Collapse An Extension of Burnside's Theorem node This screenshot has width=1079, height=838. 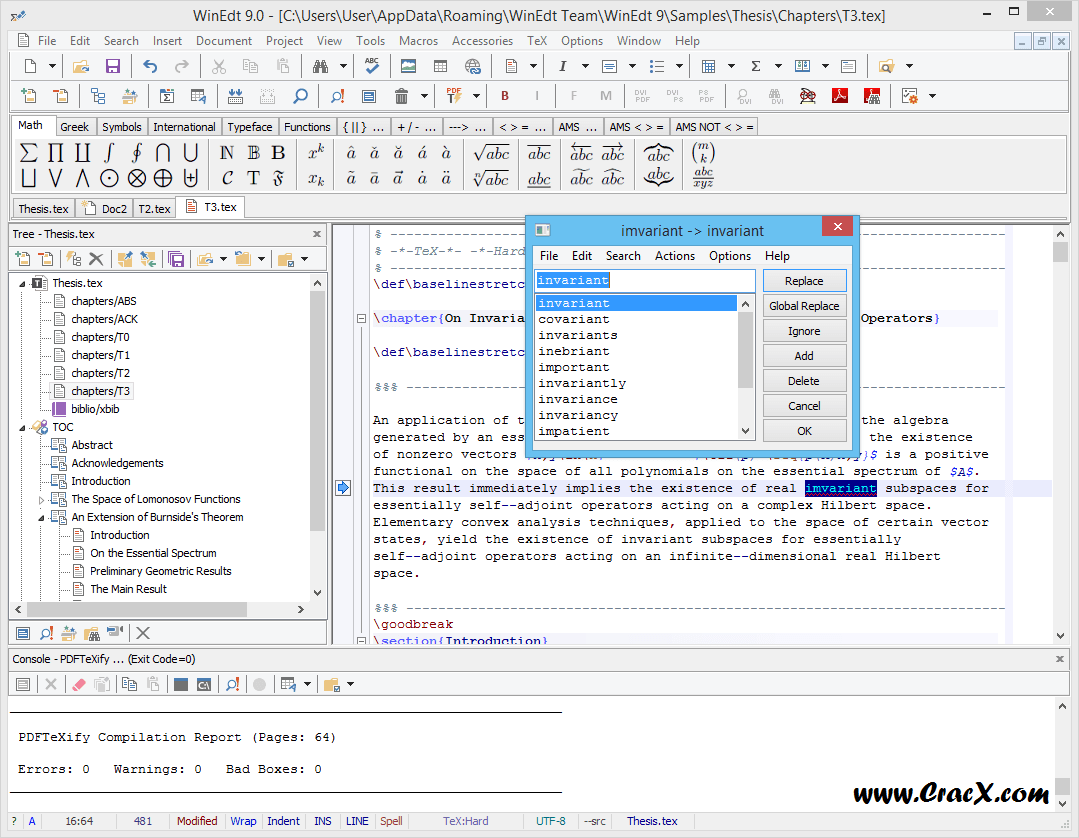coord(41,517)
